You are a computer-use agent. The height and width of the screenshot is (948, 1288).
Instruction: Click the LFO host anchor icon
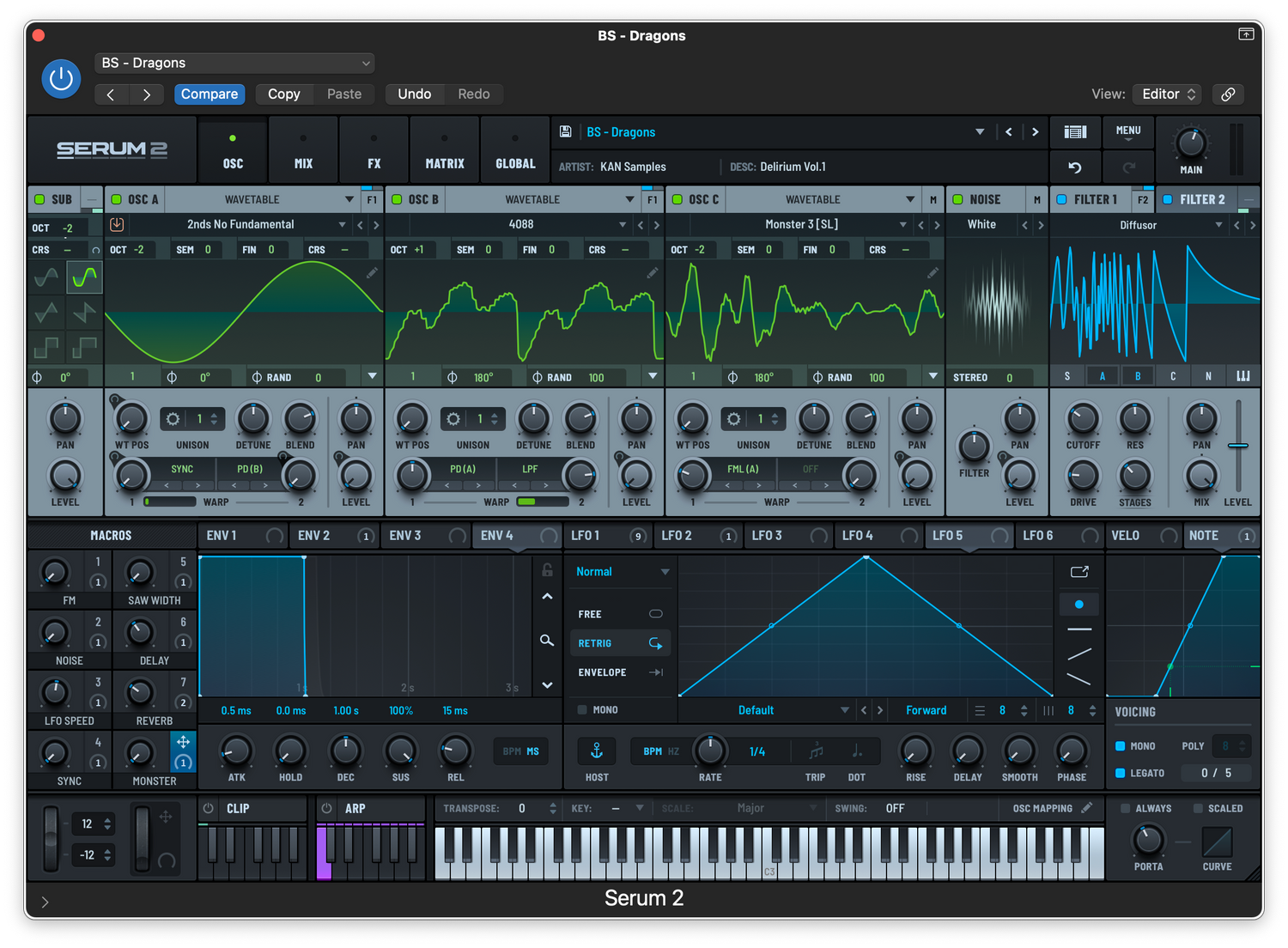coord(597,751)
